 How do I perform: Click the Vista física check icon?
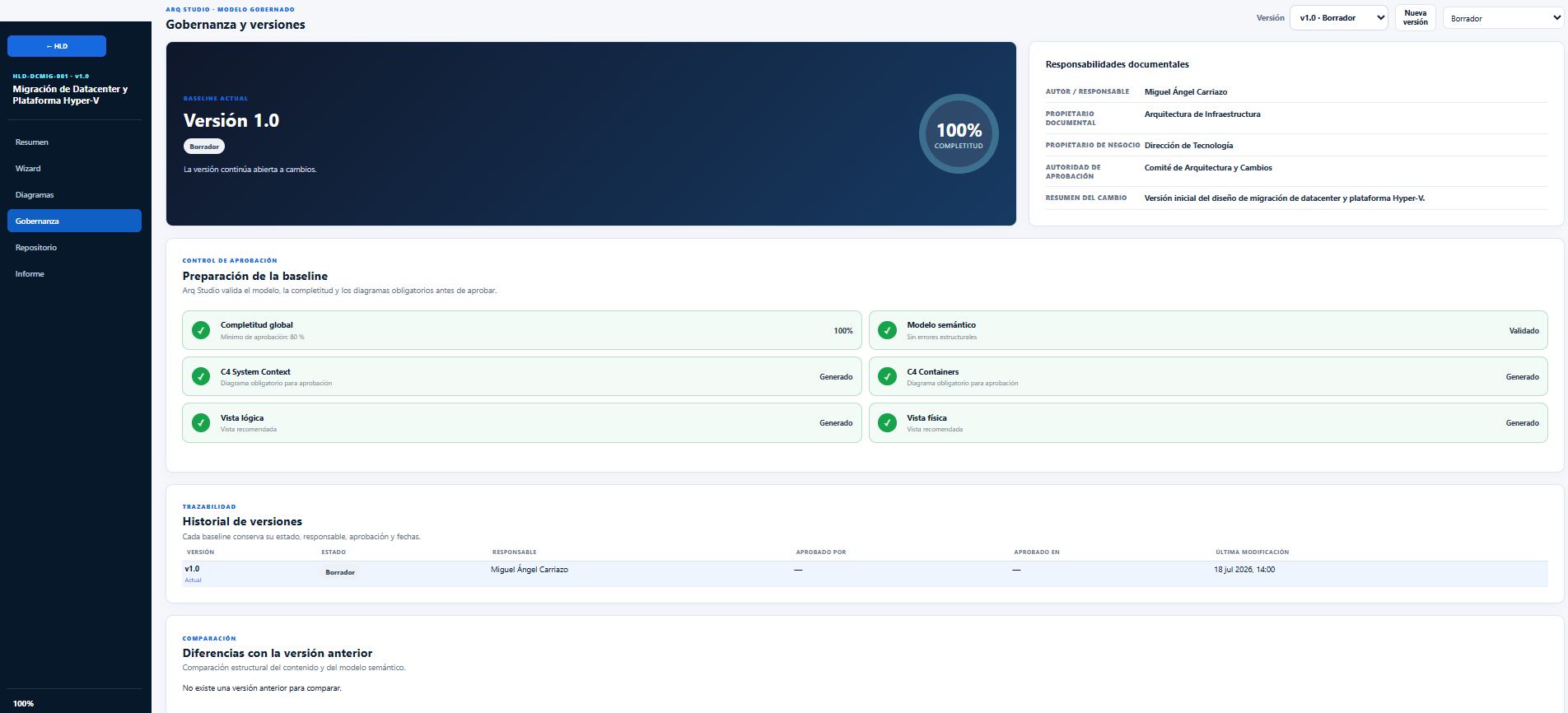887,422
